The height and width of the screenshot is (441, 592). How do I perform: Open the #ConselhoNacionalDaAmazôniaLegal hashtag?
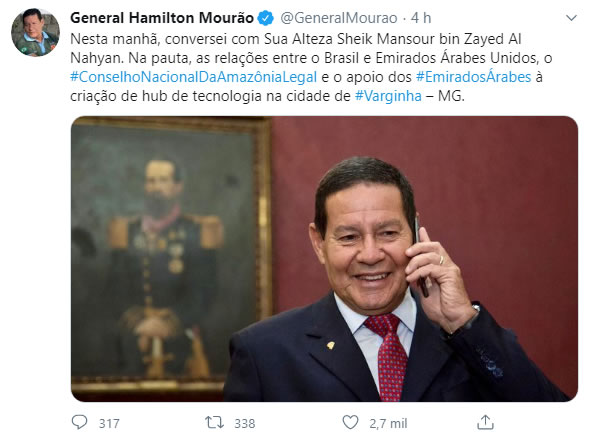coord(193,77)
